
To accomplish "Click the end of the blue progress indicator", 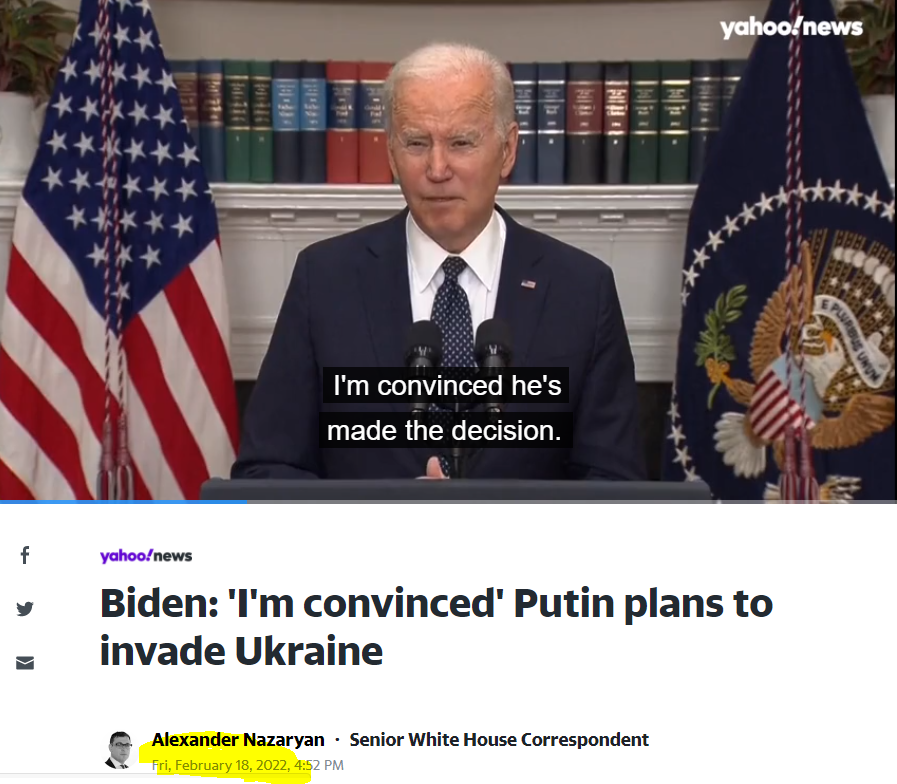I will click(246, 502).
